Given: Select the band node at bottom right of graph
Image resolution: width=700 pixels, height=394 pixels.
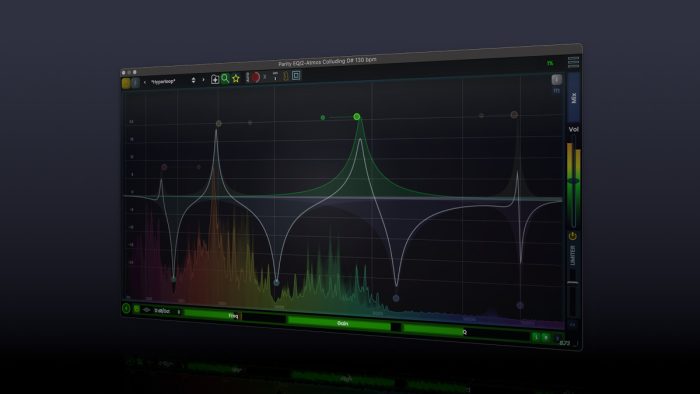Looking at the screenshot, I should [520, 306].
